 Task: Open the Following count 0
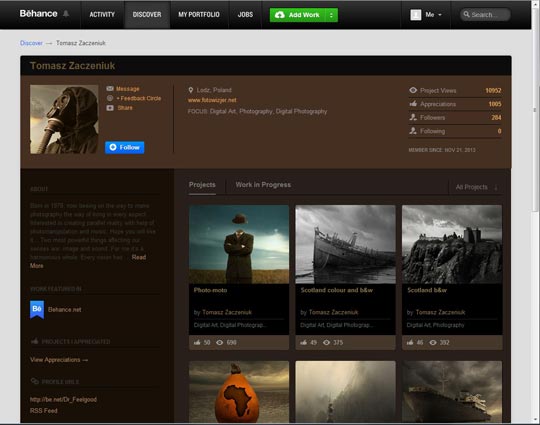[x=499, y=131]
